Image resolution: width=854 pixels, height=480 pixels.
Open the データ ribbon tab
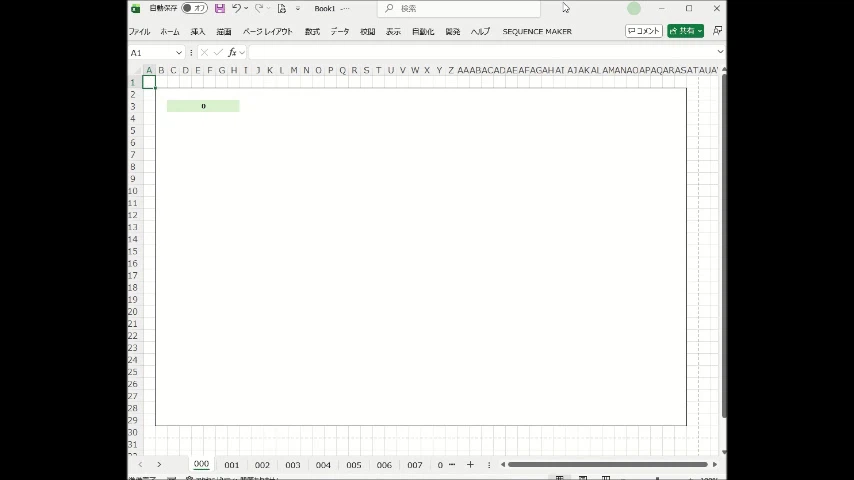pos(340,32)
